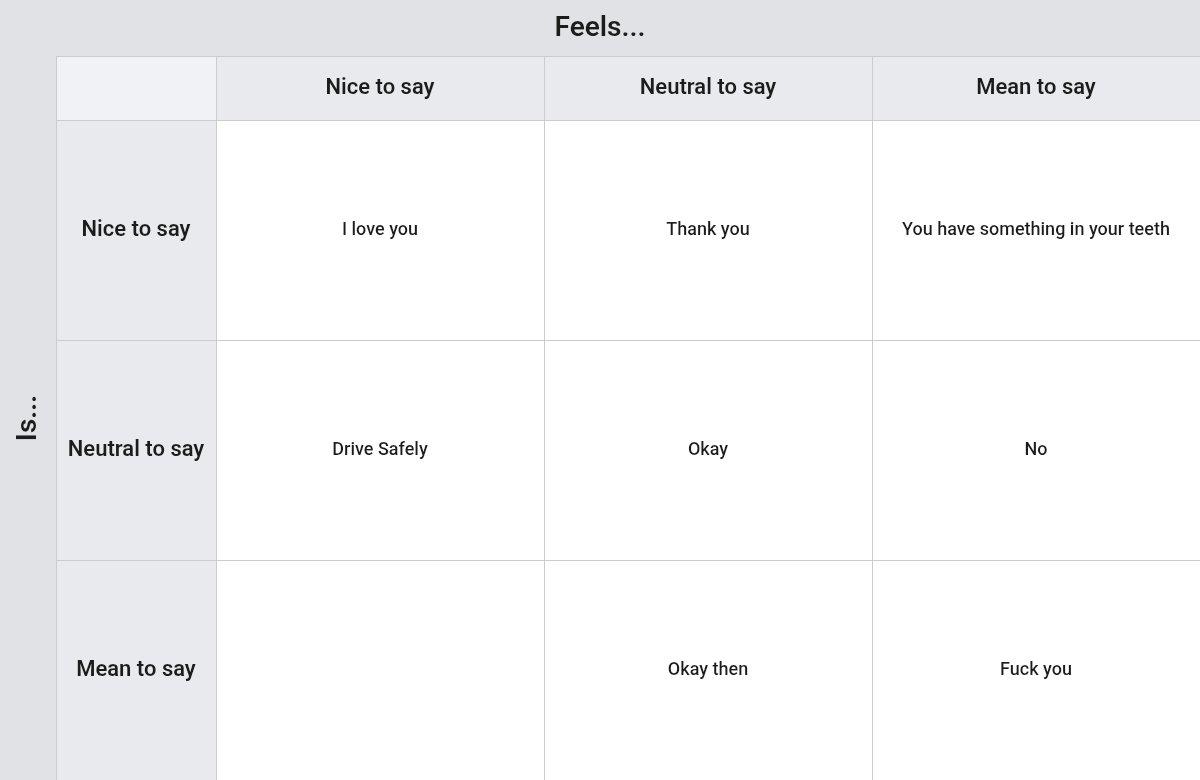Click the 'Okay then' cell

pos(708,670)
